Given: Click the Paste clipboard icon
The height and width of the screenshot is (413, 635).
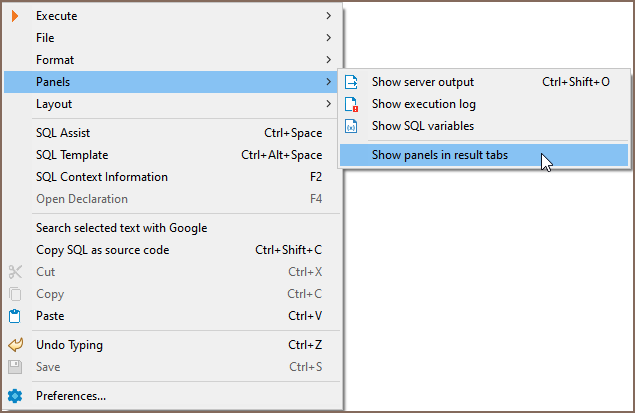Looking at the screenshot, I should pyautogui.click(x=15, y=316).
